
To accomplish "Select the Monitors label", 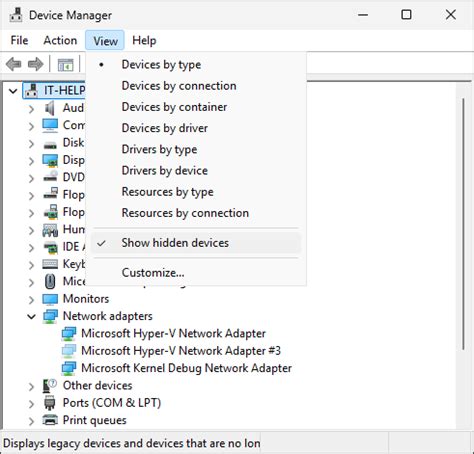I will click(x=86, y=299).
